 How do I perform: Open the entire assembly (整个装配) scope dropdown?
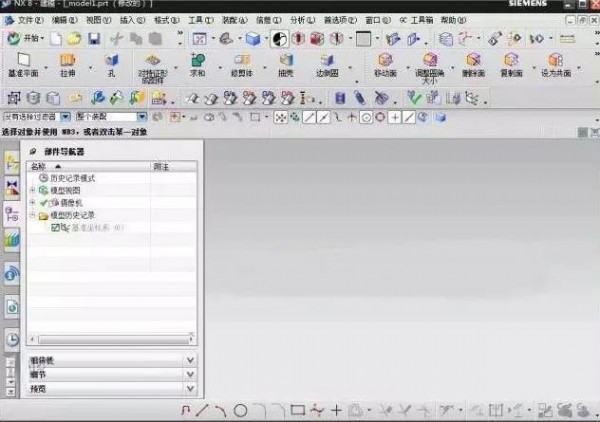coord(142,117)
